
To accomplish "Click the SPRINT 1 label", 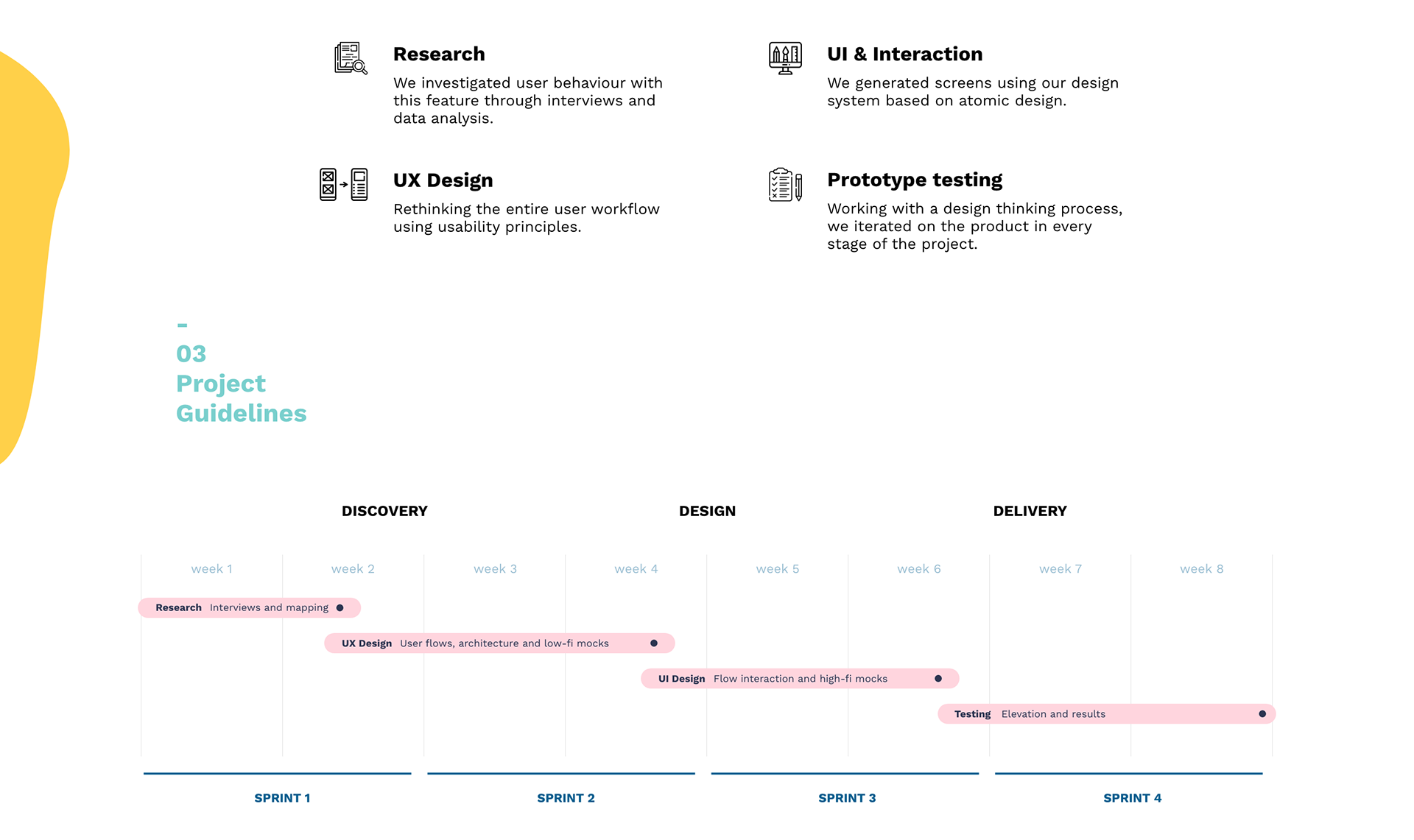I will click(282, 798).
